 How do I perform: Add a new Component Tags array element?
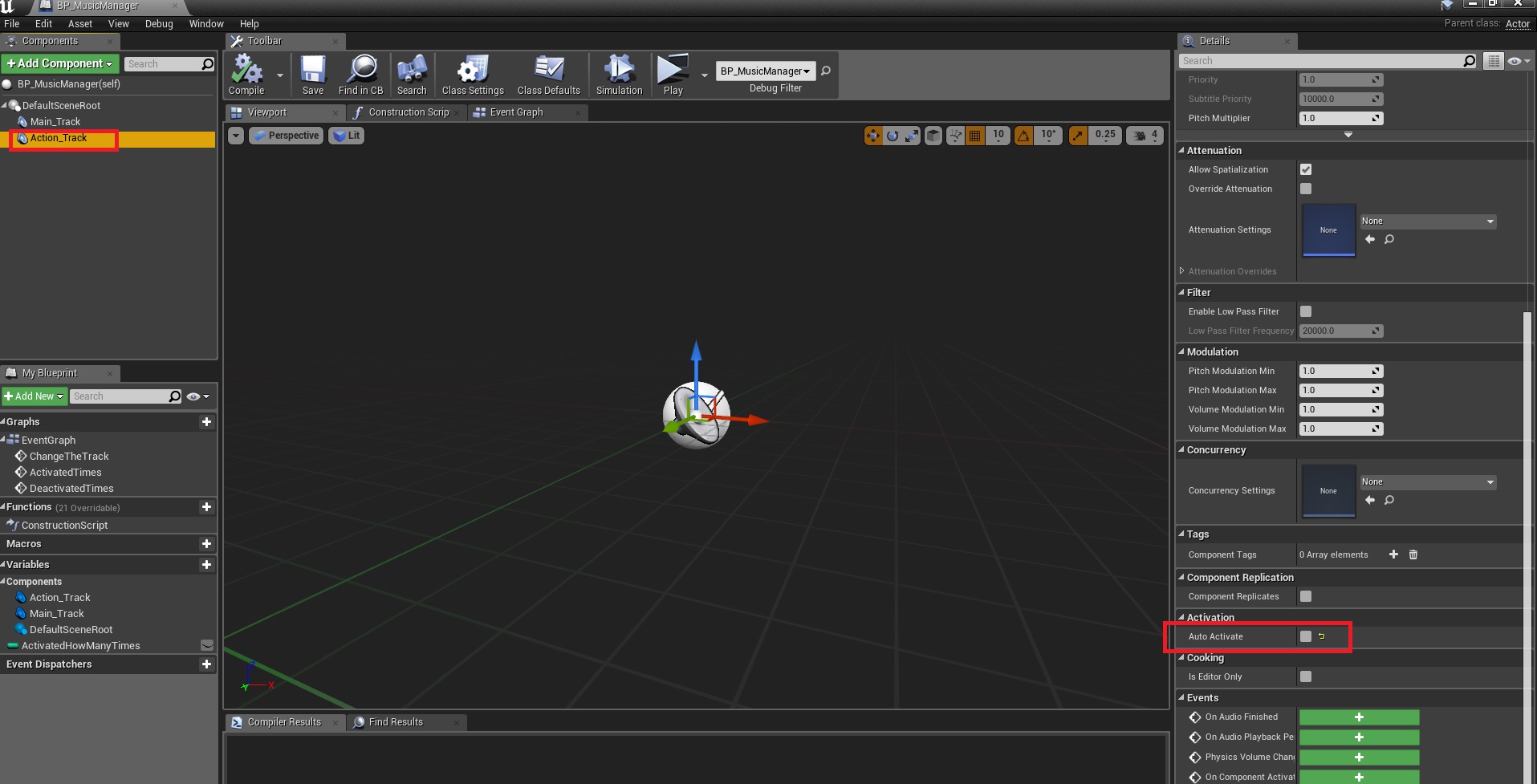pyautogui.click(x=1393, y=554)
